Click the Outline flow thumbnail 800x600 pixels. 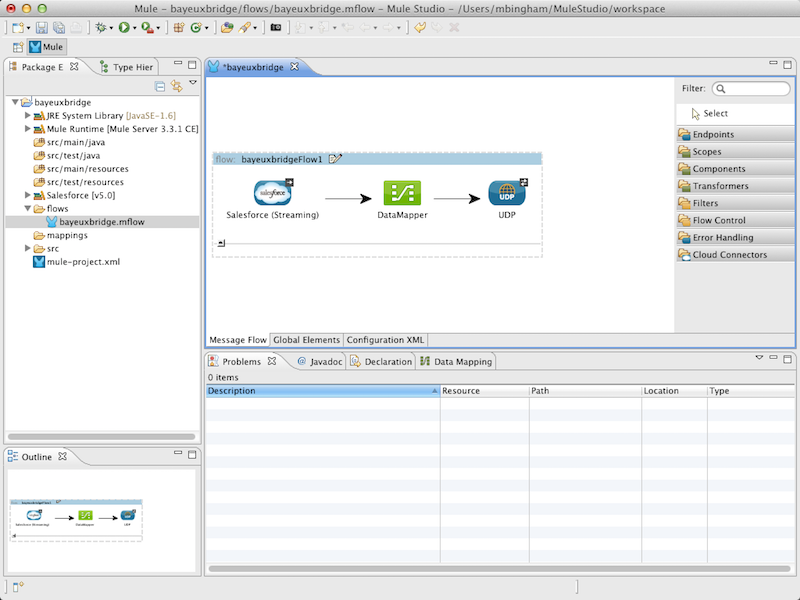point(76,520)
